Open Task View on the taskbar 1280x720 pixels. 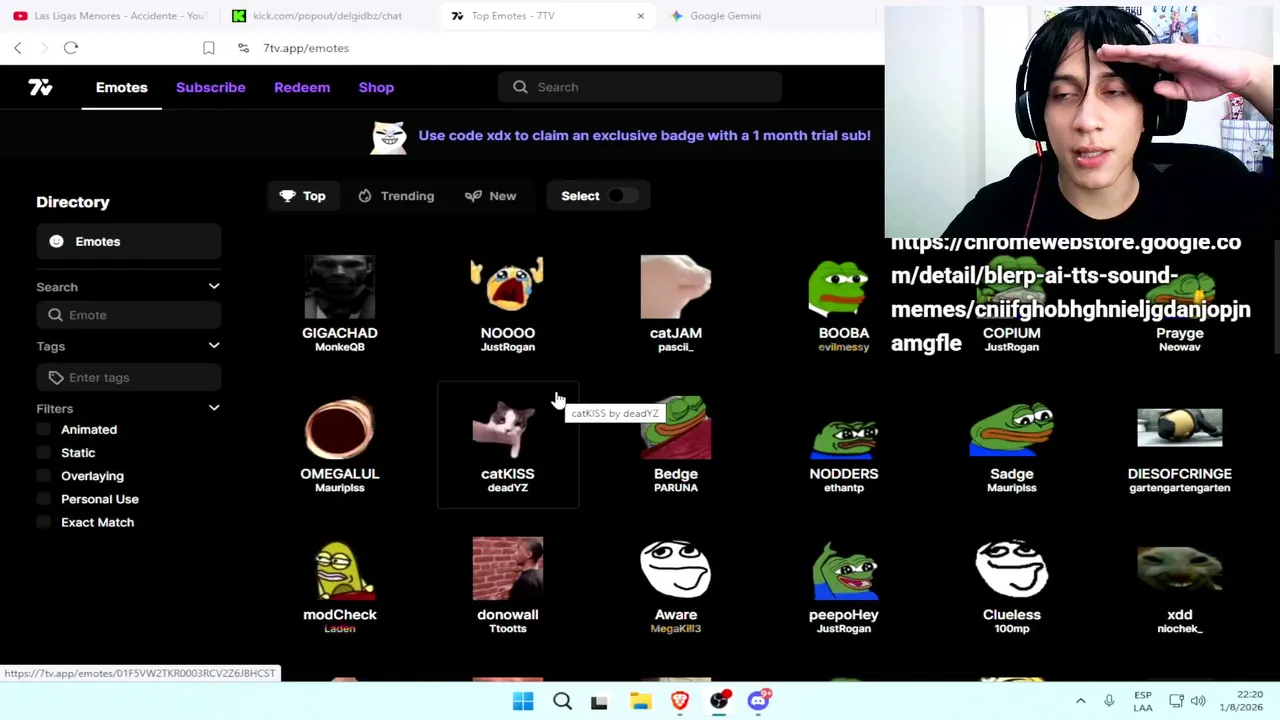coord(599,702)
